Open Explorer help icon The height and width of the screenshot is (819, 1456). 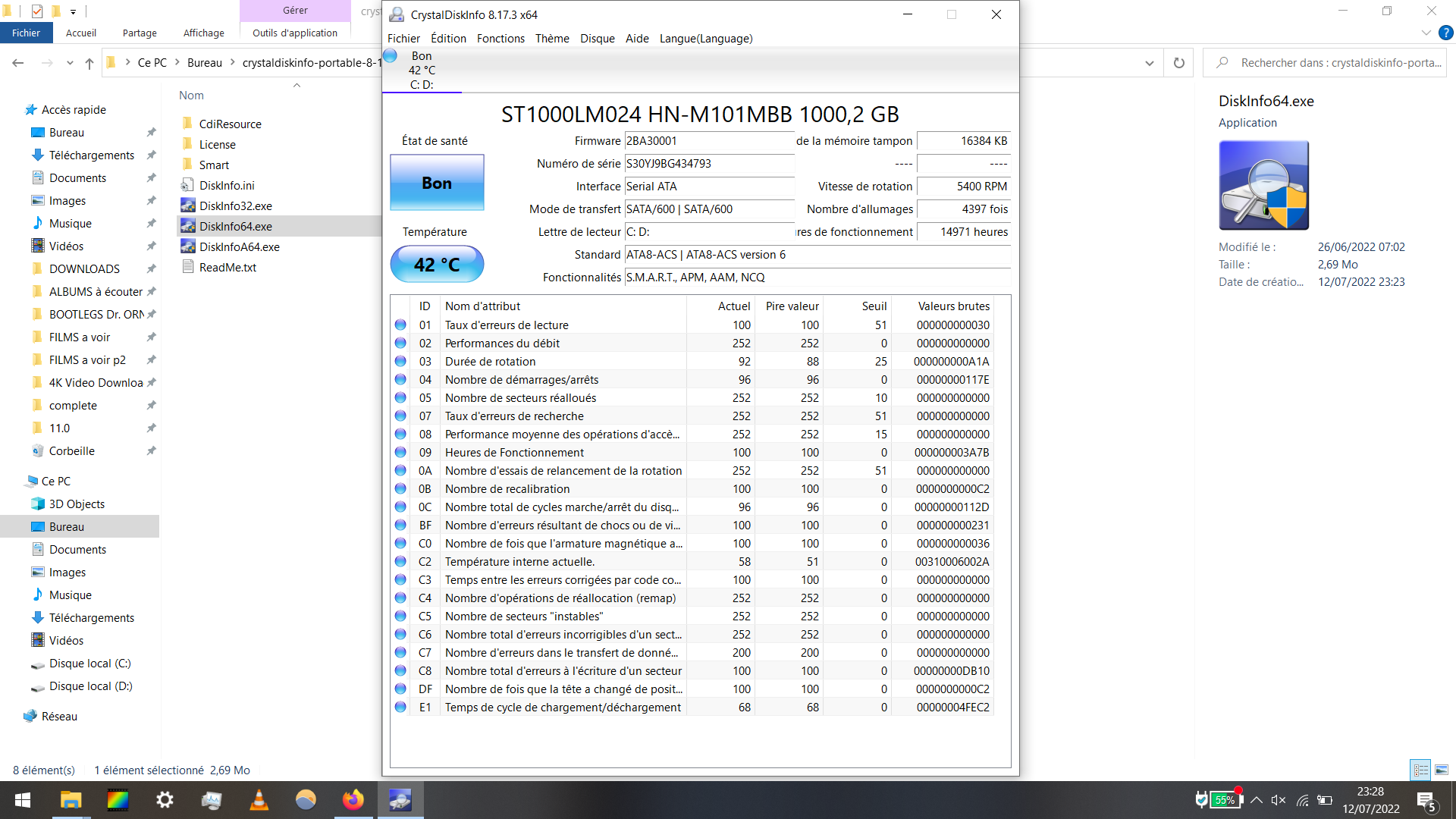coord(1446,33)
